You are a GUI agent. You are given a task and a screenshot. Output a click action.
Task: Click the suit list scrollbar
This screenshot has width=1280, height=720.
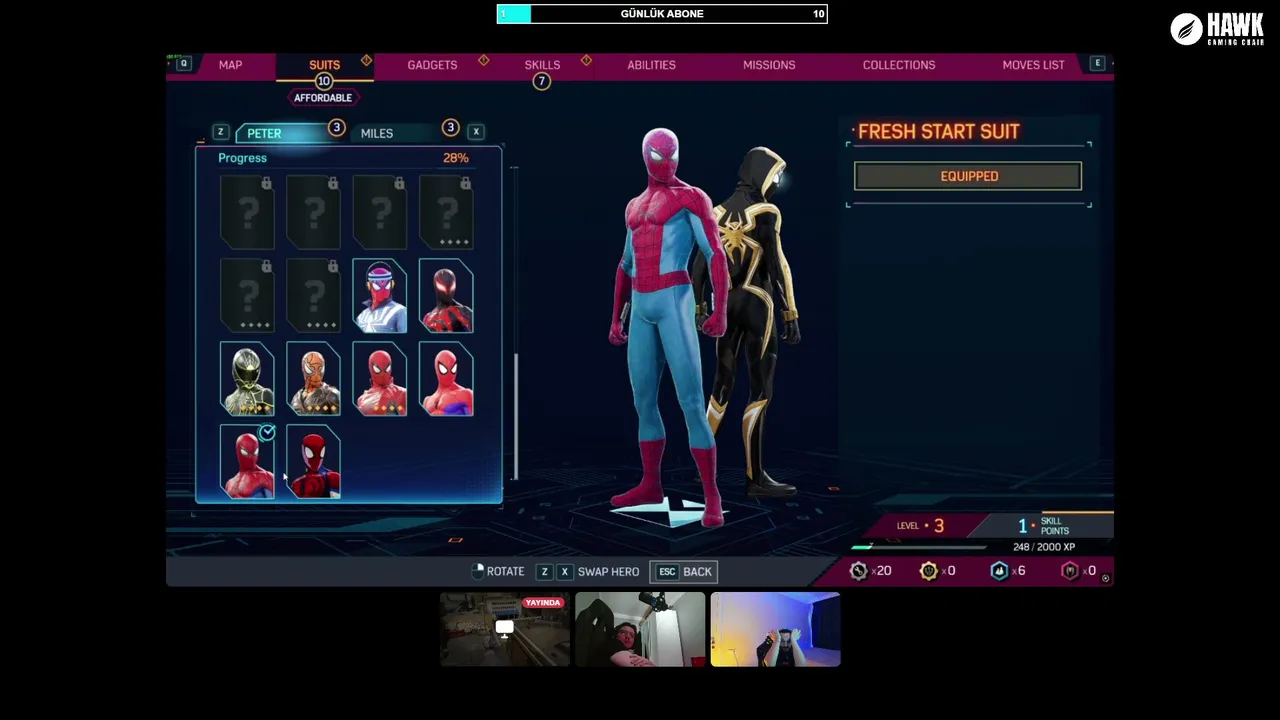pyautogui.click(x=516, y=416)
